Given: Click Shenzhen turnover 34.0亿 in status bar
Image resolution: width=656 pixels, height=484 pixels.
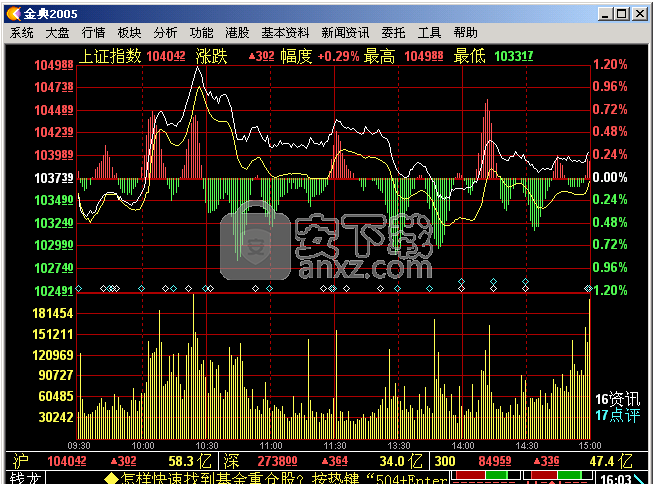Looking at the screenshot, I should pos(401,461).
